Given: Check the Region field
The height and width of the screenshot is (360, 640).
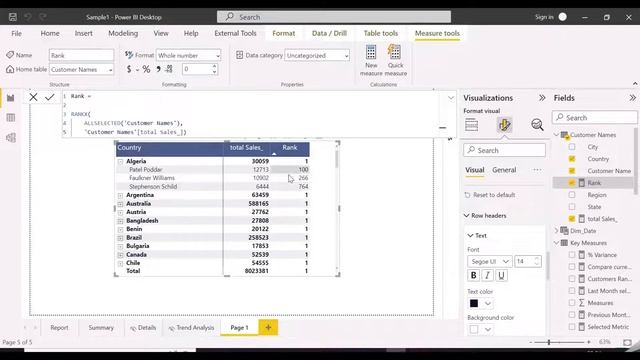Looking at the screenshot, I should coord(572,195).
